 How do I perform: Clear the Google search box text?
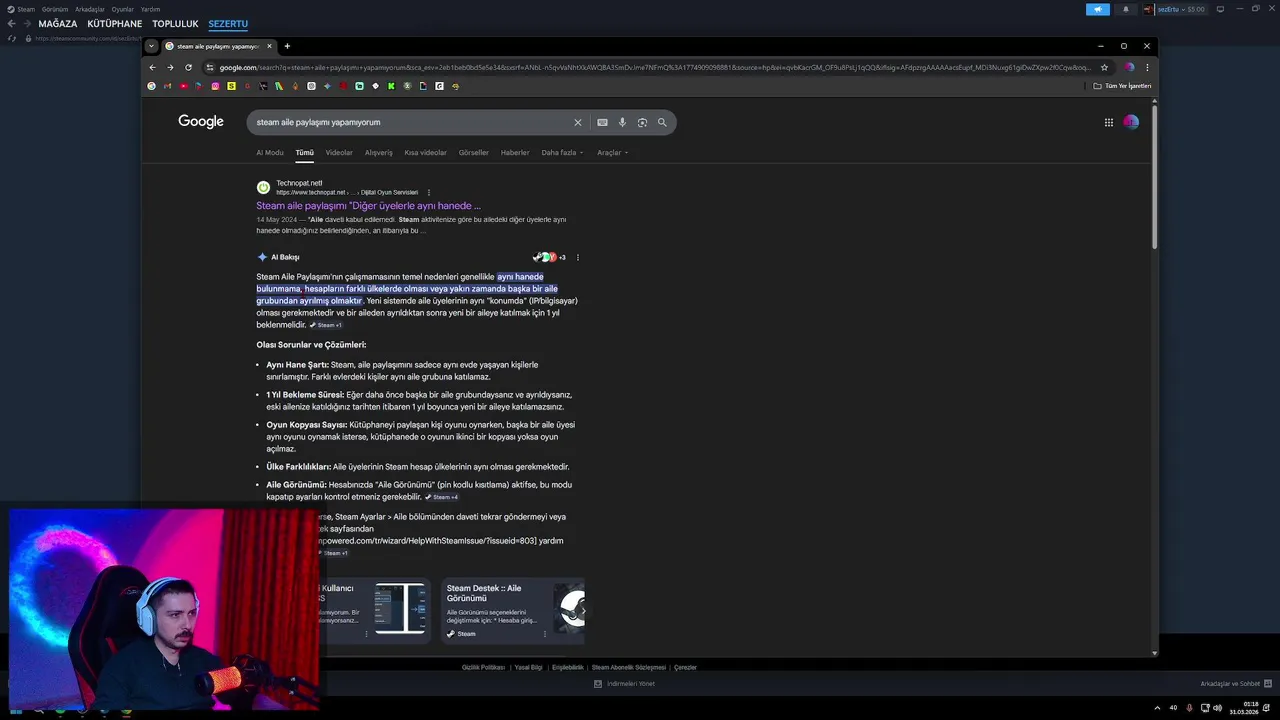(577, 122)
